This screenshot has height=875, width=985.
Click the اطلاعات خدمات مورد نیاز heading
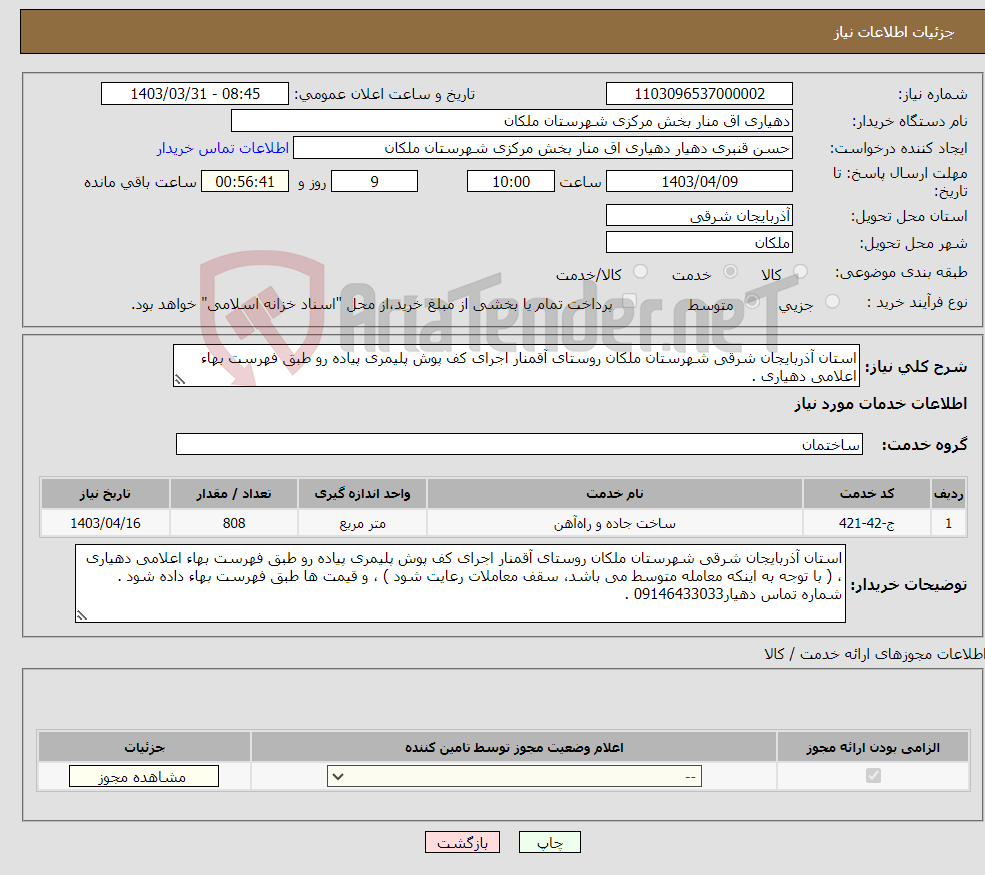880,404
